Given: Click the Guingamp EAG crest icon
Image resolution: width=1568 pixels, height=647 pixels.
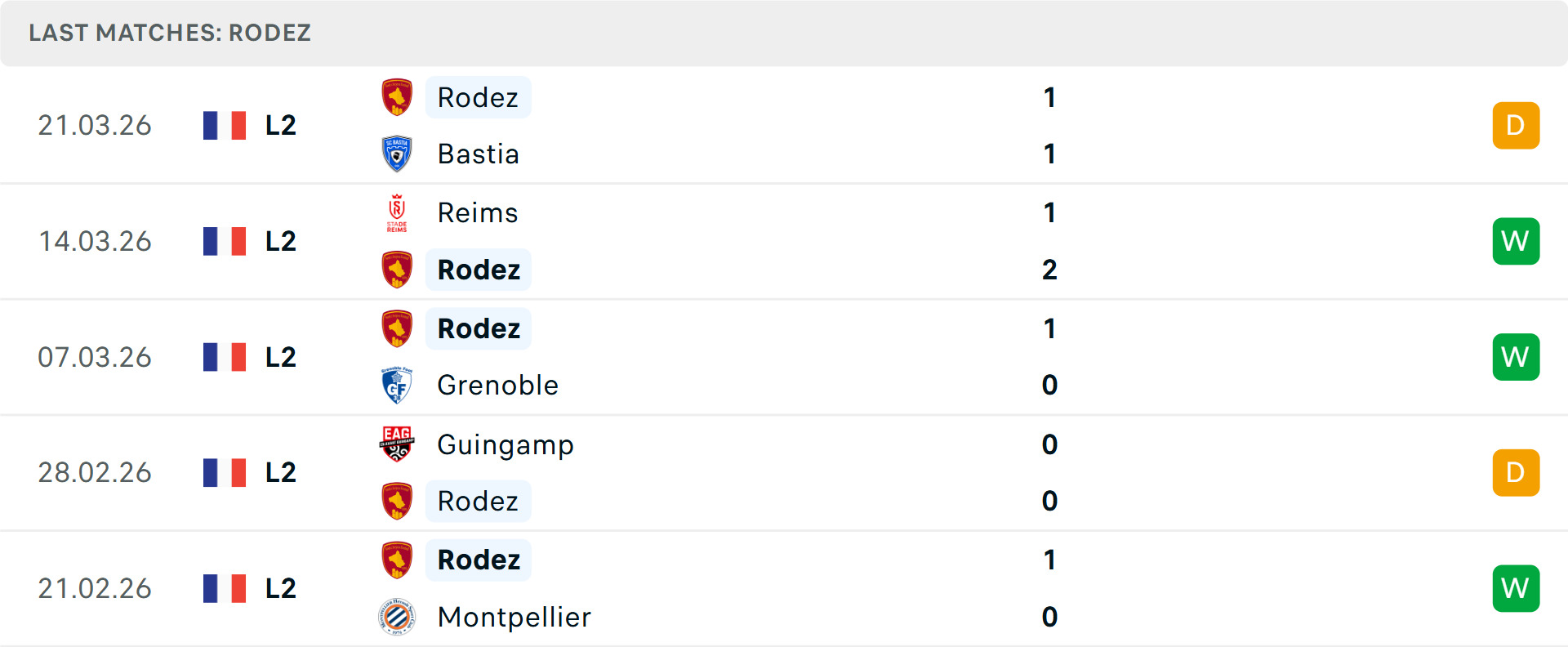Looking at the screenshot, I should pos(397,444).
